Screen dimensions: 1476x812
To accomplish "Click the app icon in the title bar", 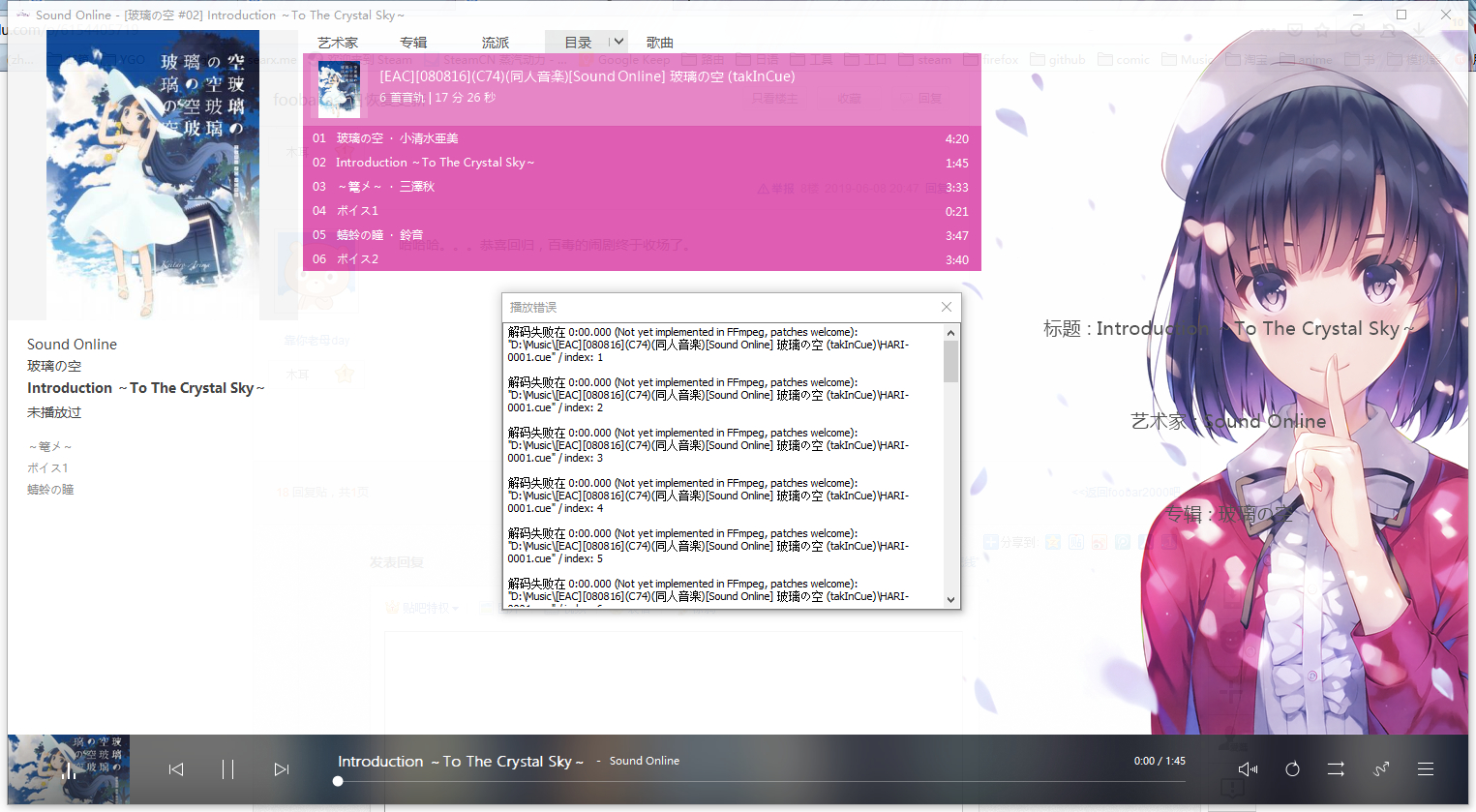I will [x=23, y=15].
